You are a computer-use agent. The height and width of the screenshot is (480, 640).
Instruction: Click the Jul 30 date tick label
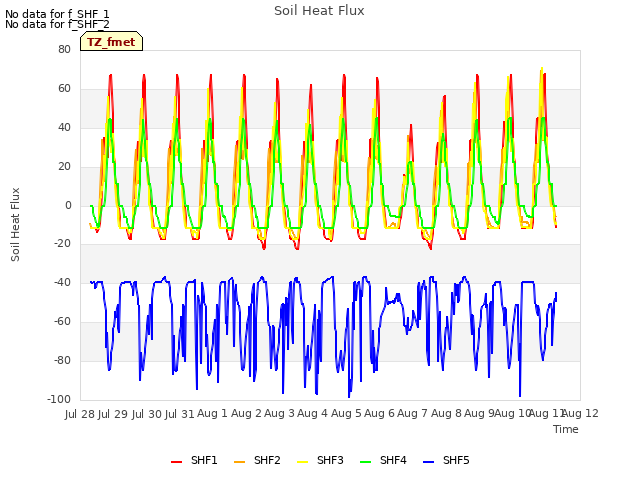[x=147, y=414]
